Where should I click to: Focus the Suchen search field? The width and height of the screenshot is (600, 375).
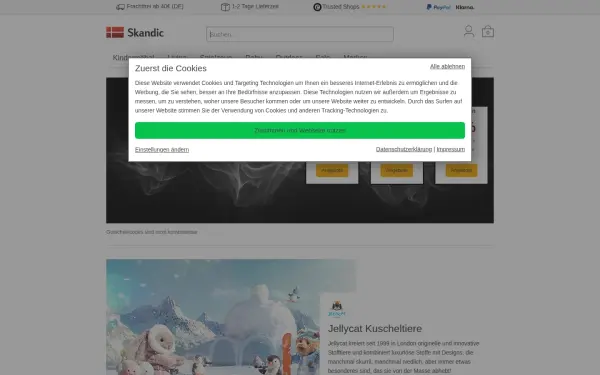[300, 34]
